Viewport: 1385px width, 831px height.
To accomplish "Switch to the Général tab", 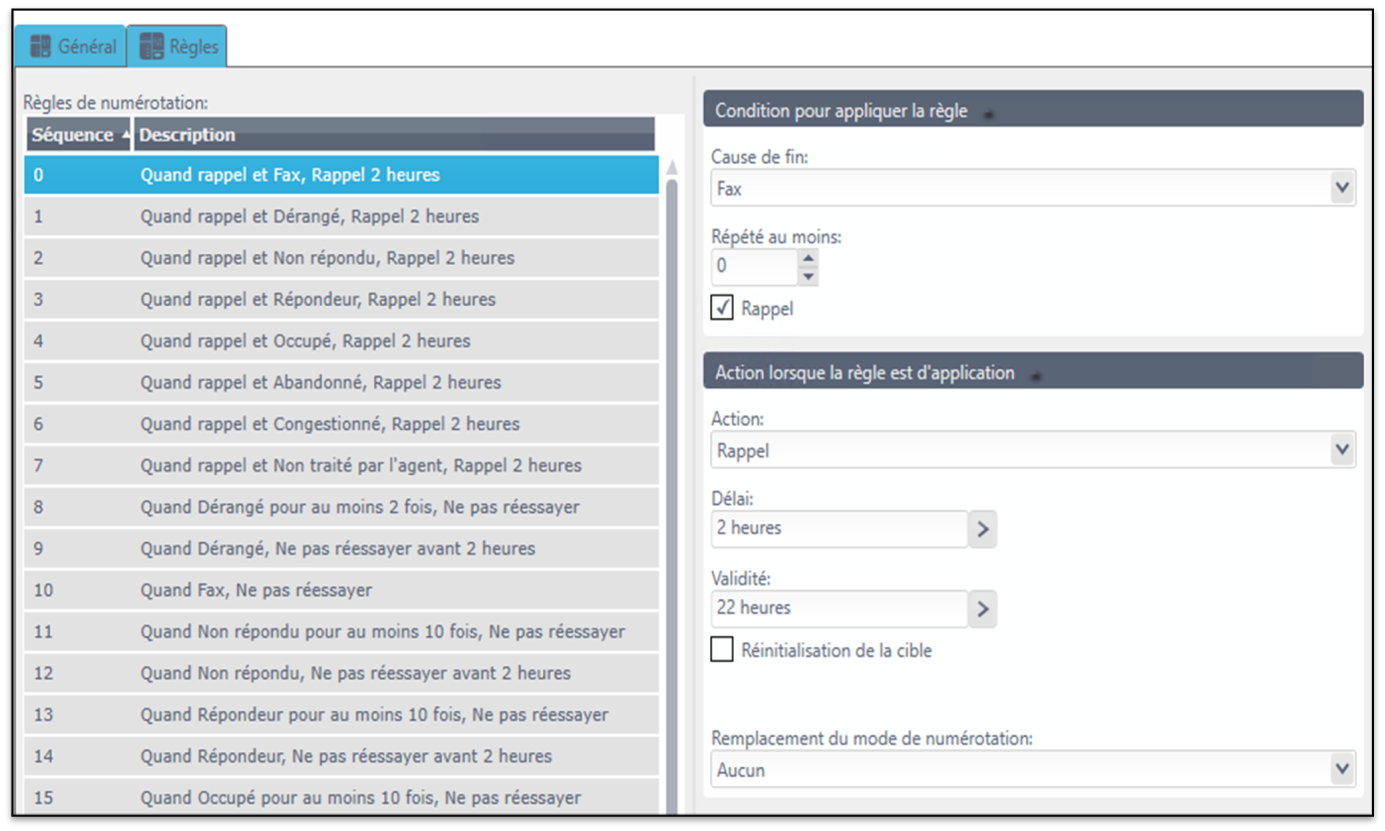I will pos(73,47).
